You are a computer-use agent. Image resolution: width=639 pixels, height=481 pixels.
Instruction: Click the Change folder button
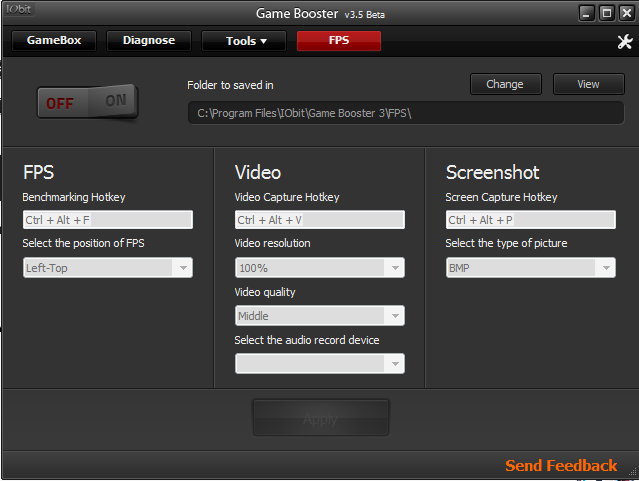506,84
